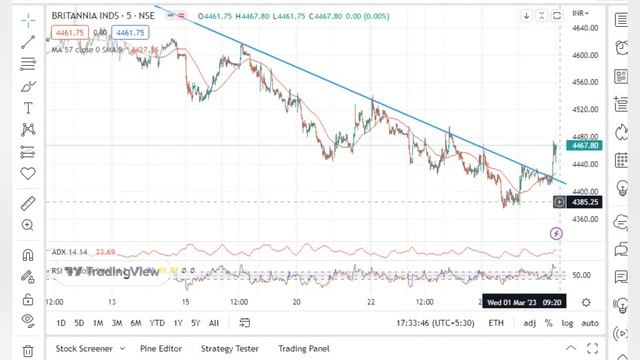Open the news panel icon

coord(621,76)
